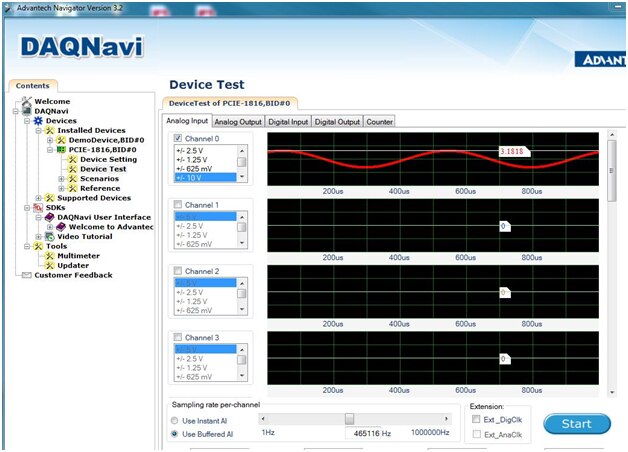Select +/- 1.25 V range for Channel 0

point(205,160)
